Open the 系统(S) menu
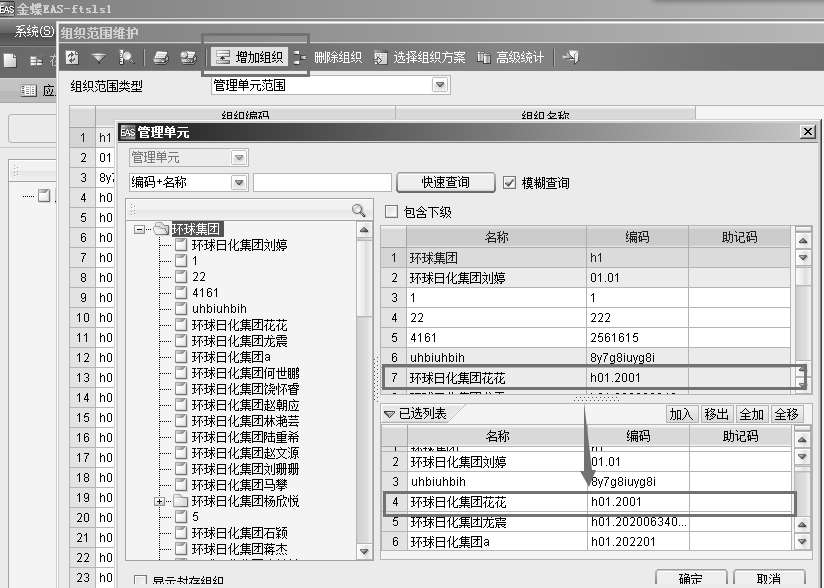Screen dimensions: 824x588 pos(34,32)
